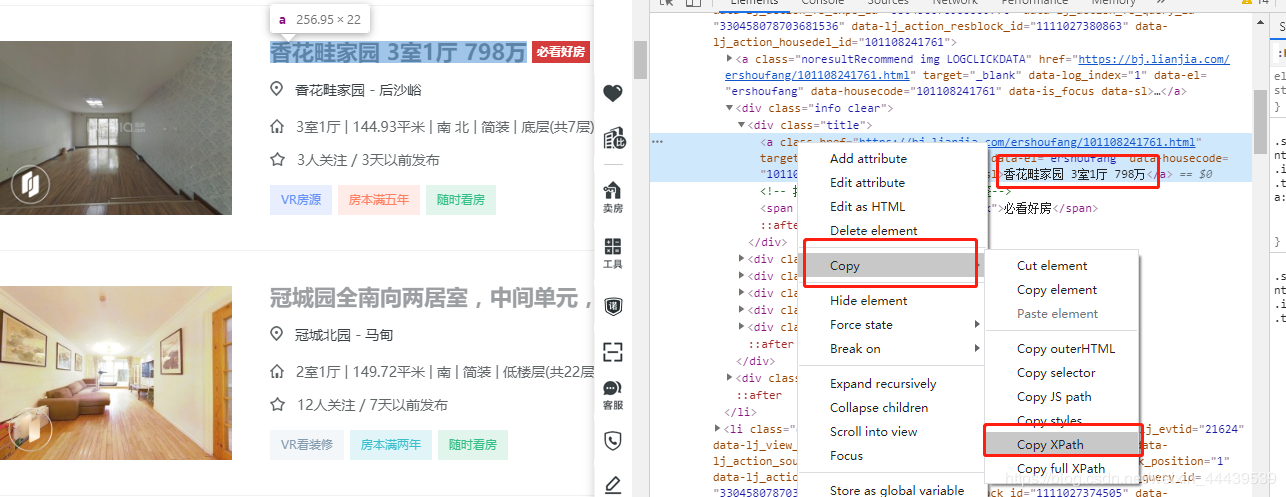The height and width of the screenshot is (497, 1286).
Task: Select Copy outerHTML
Action: [x=1065, y=348]
